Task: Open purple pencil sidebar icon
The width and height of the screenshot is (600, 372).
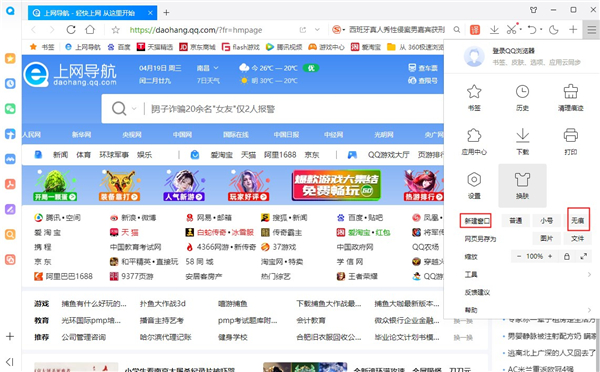Action: [x=10, y=209]
